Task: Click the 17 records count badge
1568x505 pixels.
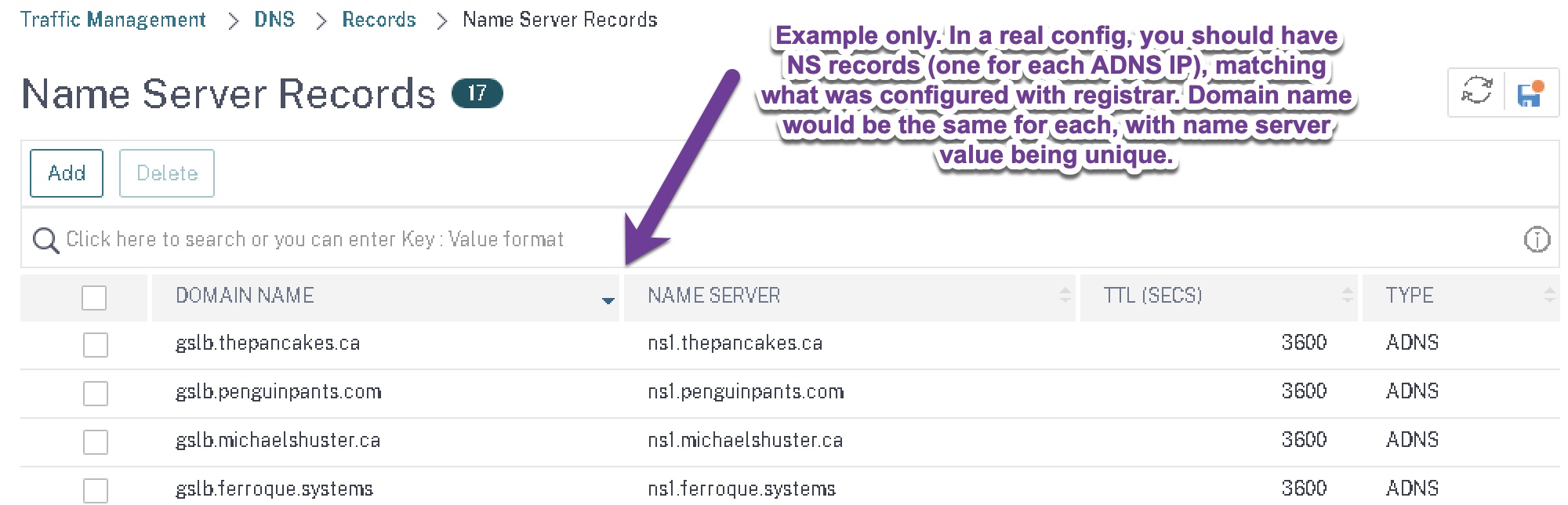Action: 477,93
